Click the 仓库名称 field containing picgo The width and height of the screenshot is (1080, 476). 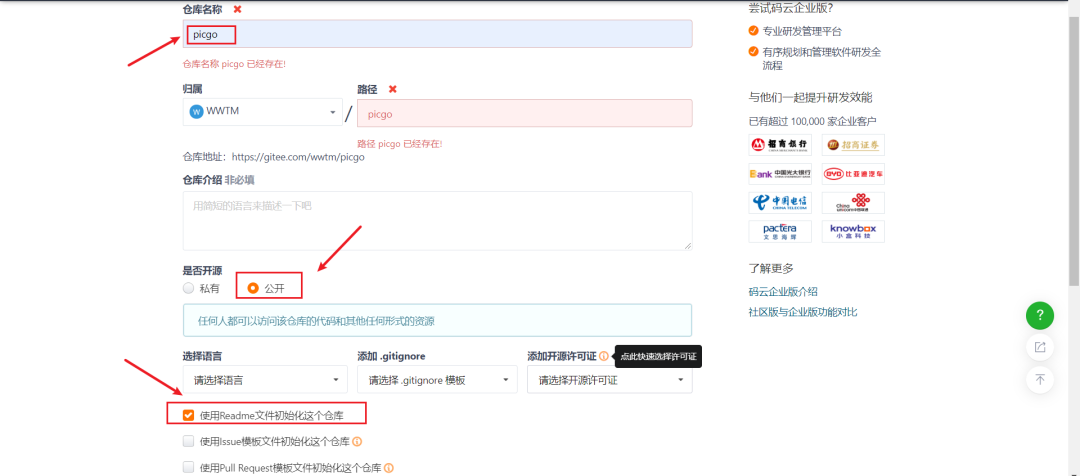[x=437, y=34]
